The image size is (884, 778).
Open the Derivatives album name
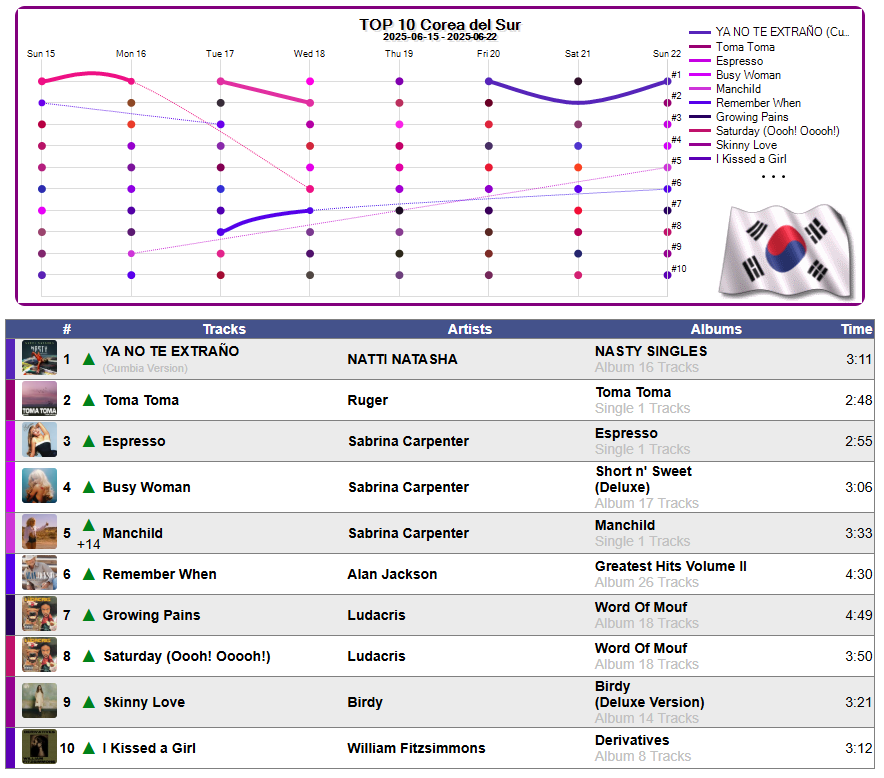pos(632,740)
